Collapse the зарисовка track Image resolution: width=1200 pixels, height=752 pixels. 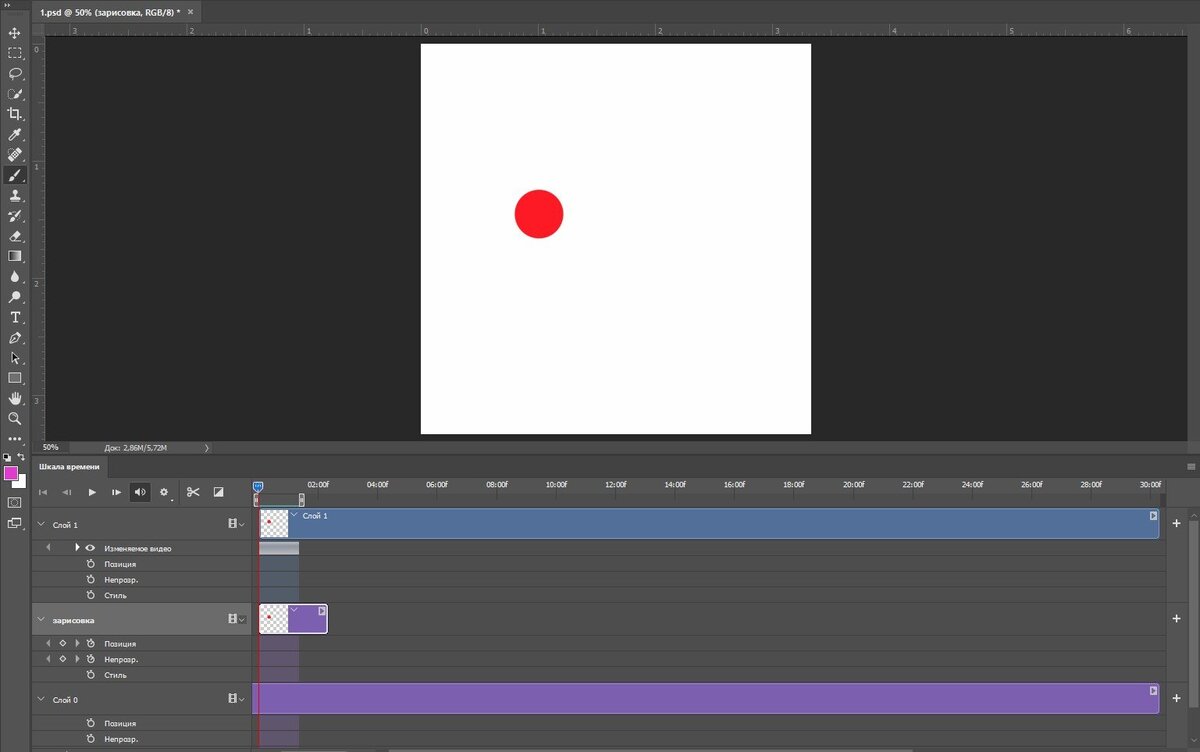(41, 620)
